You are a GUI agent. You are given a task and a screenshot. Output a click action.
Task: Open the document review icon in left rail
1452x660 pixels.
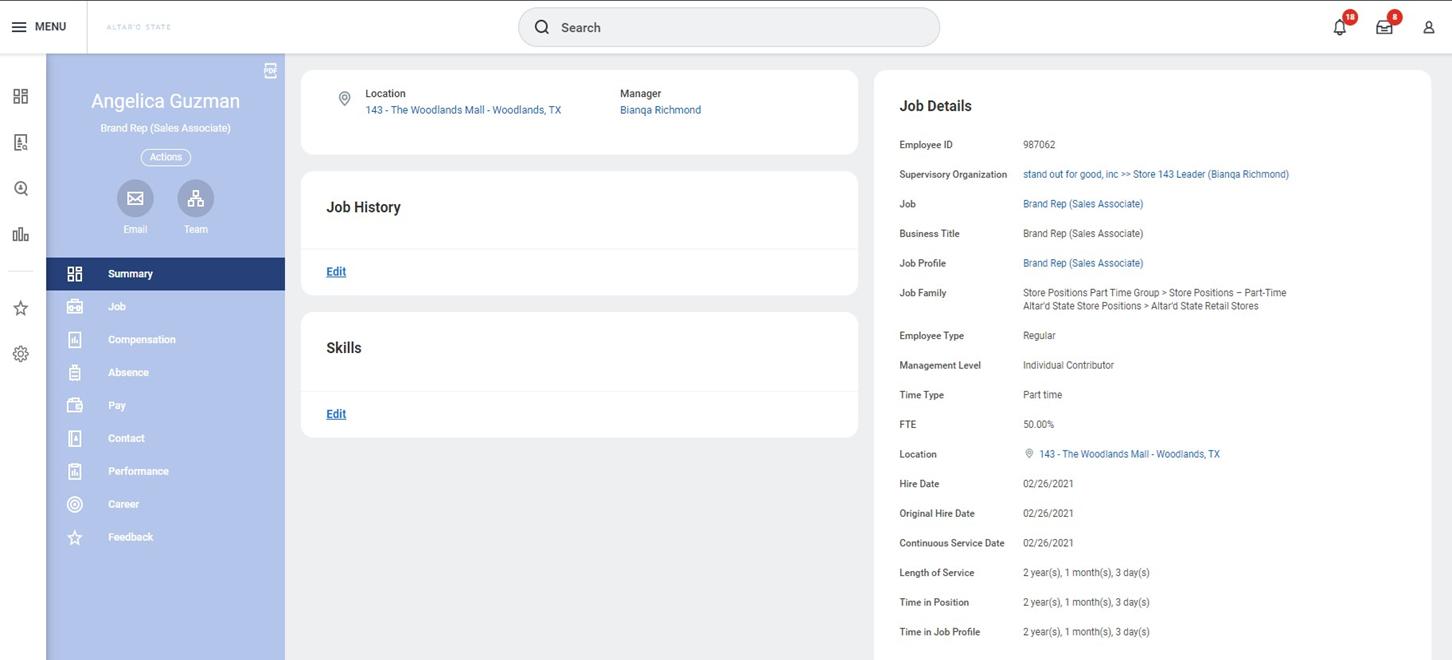20,141
